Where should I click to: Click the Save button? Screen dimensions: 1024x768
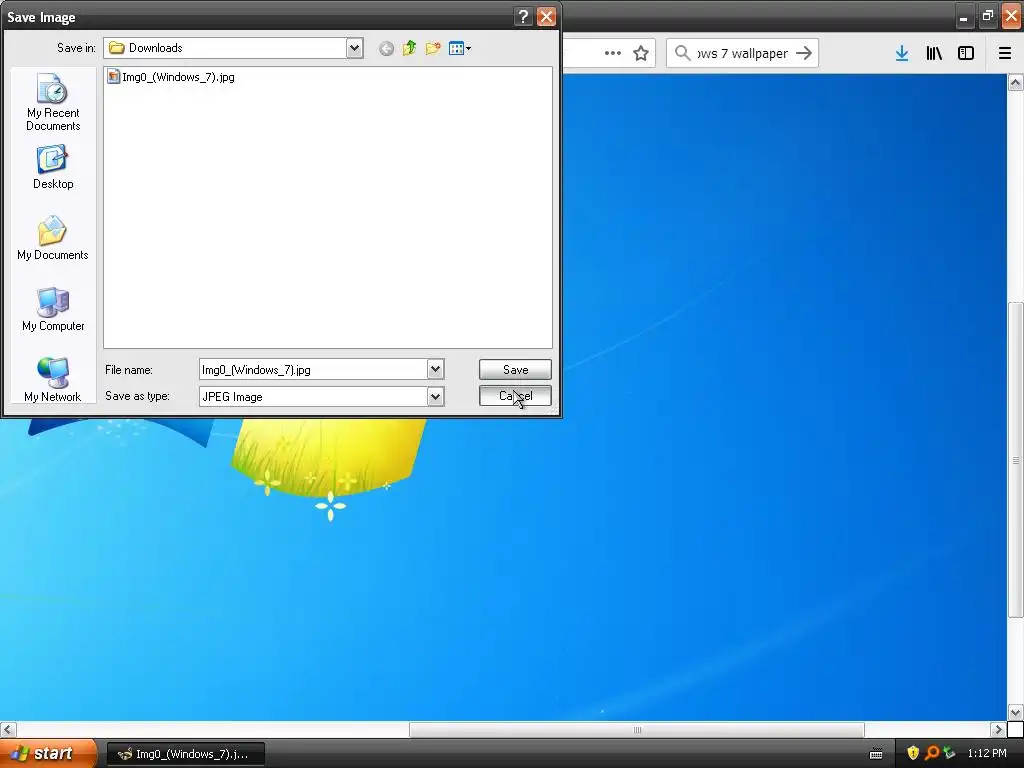[515, 370]
